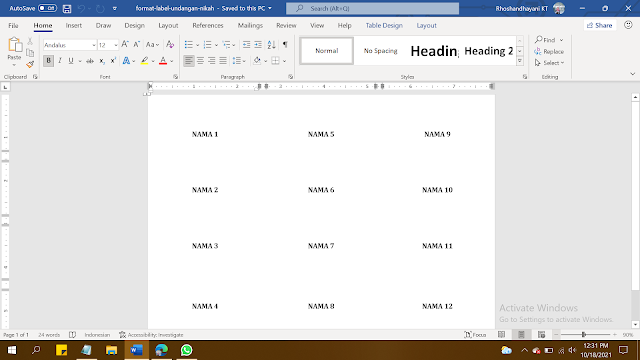The height and width of the screenshot is (360, 640).
Task: Switch to Web Layout view
Action: click(x=542, y=335)
